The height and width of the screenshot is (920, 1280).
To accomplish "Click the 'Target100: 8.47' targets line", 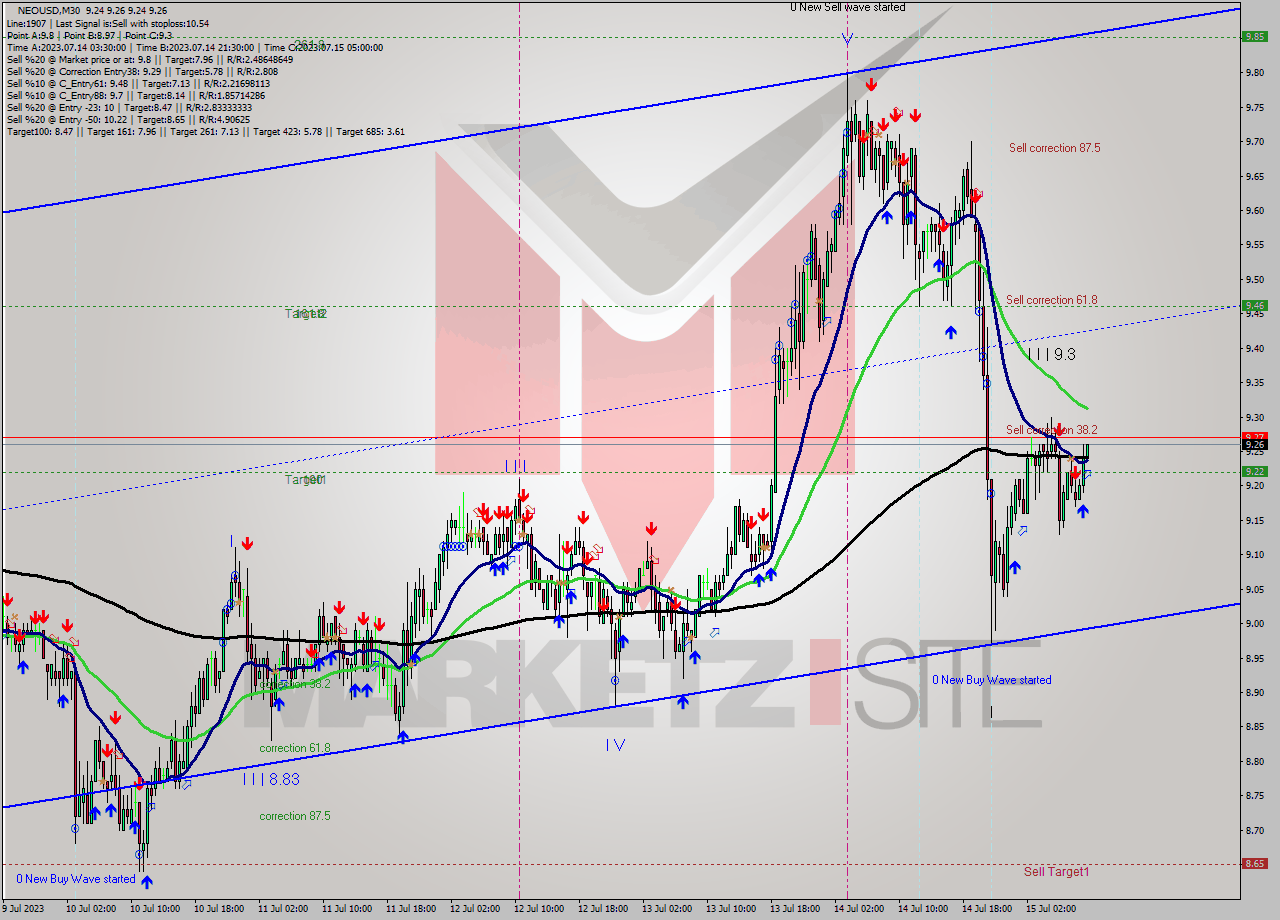I will [206, 131].
